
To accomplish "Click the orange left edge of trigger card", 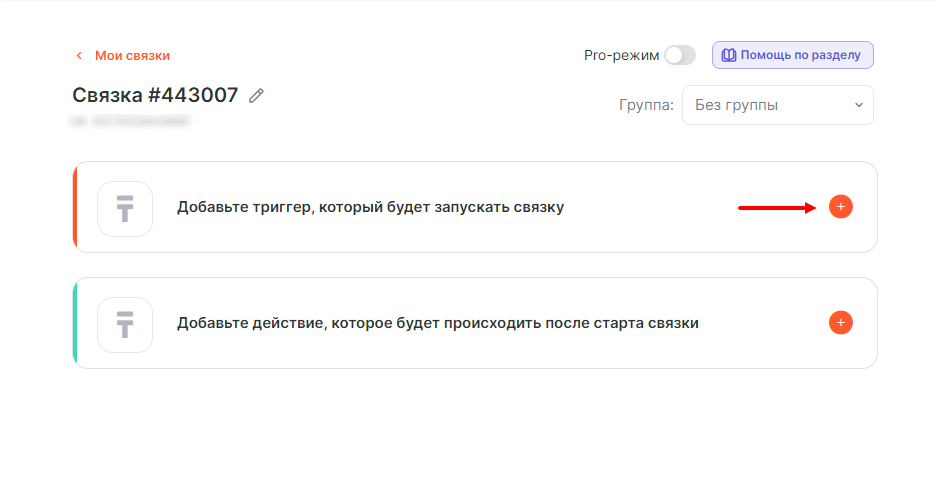I will [76, 207].
